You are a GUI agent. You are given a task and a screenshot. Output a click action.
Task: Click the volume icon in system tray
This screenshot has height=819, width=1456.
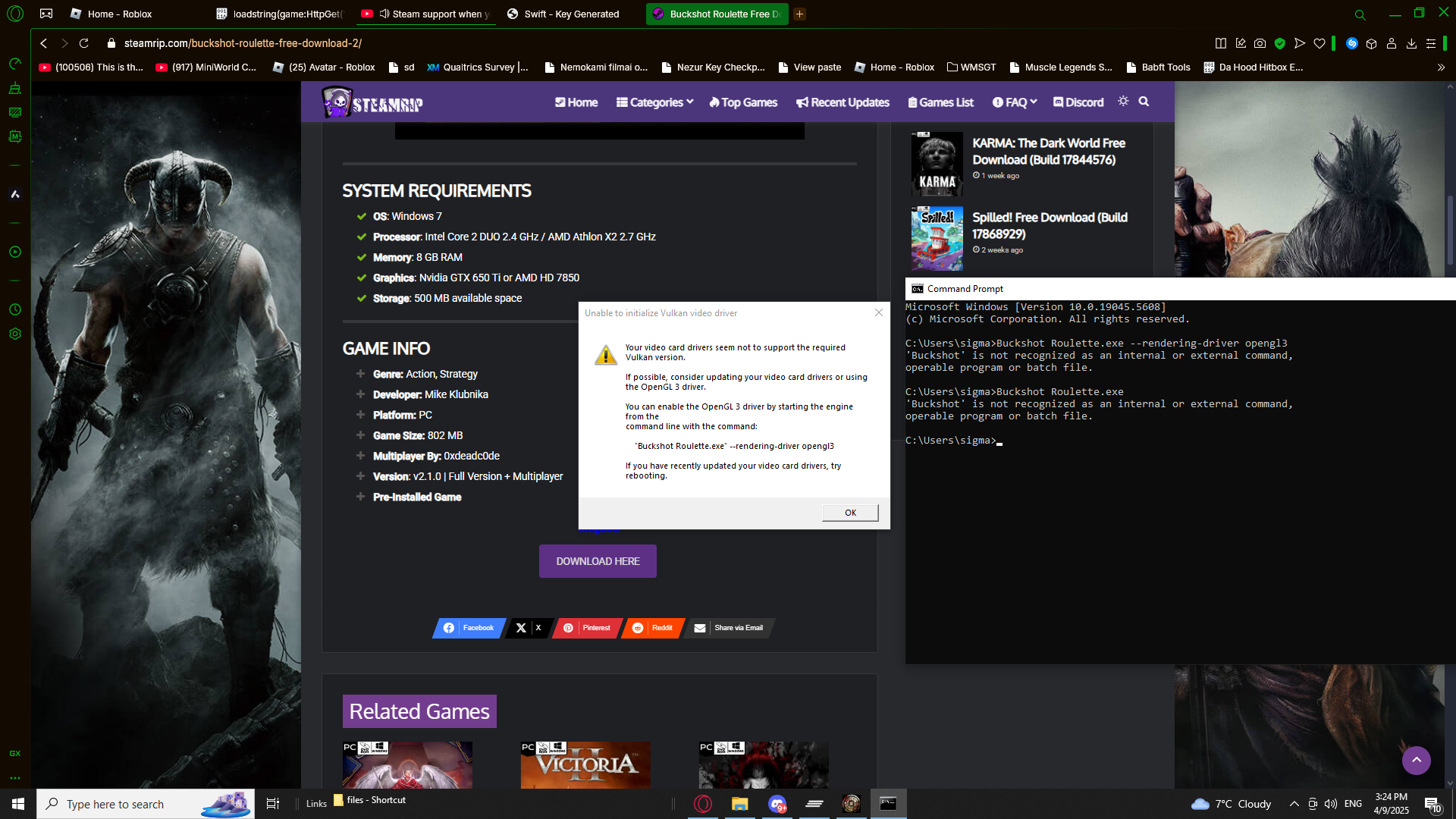(x=1331, y=804)
